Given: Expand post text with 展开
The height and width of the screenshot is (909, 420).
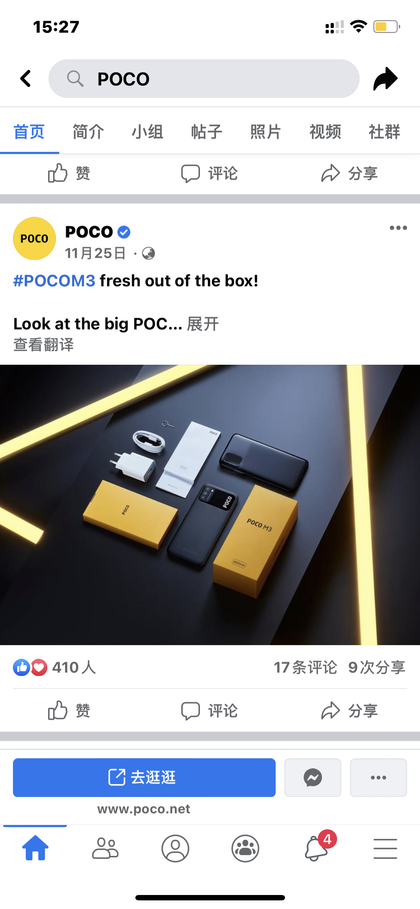Looking at the screenshot, I should [202, 323].
